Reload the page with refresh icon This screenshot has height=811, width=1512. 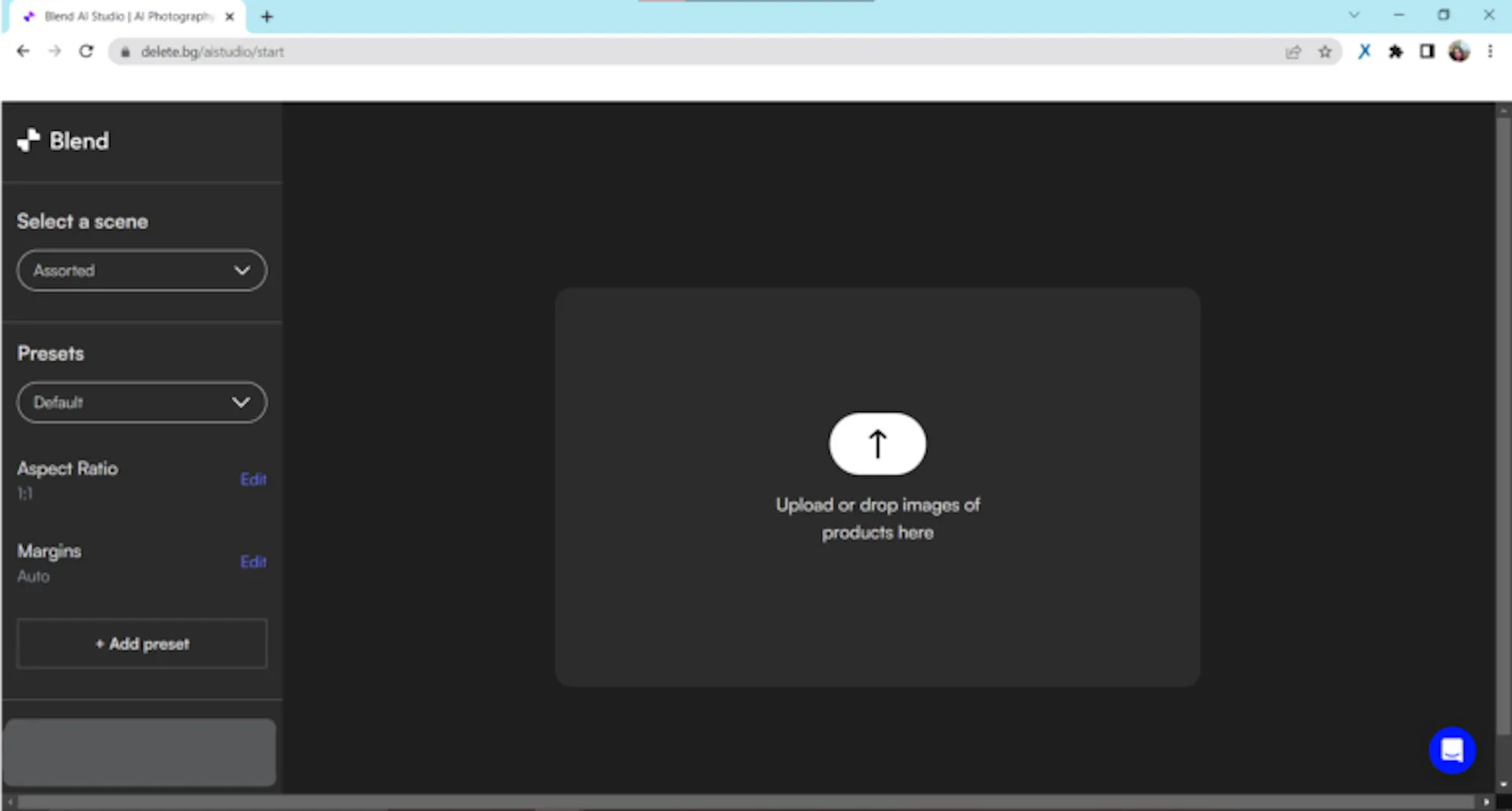(87, 51)
